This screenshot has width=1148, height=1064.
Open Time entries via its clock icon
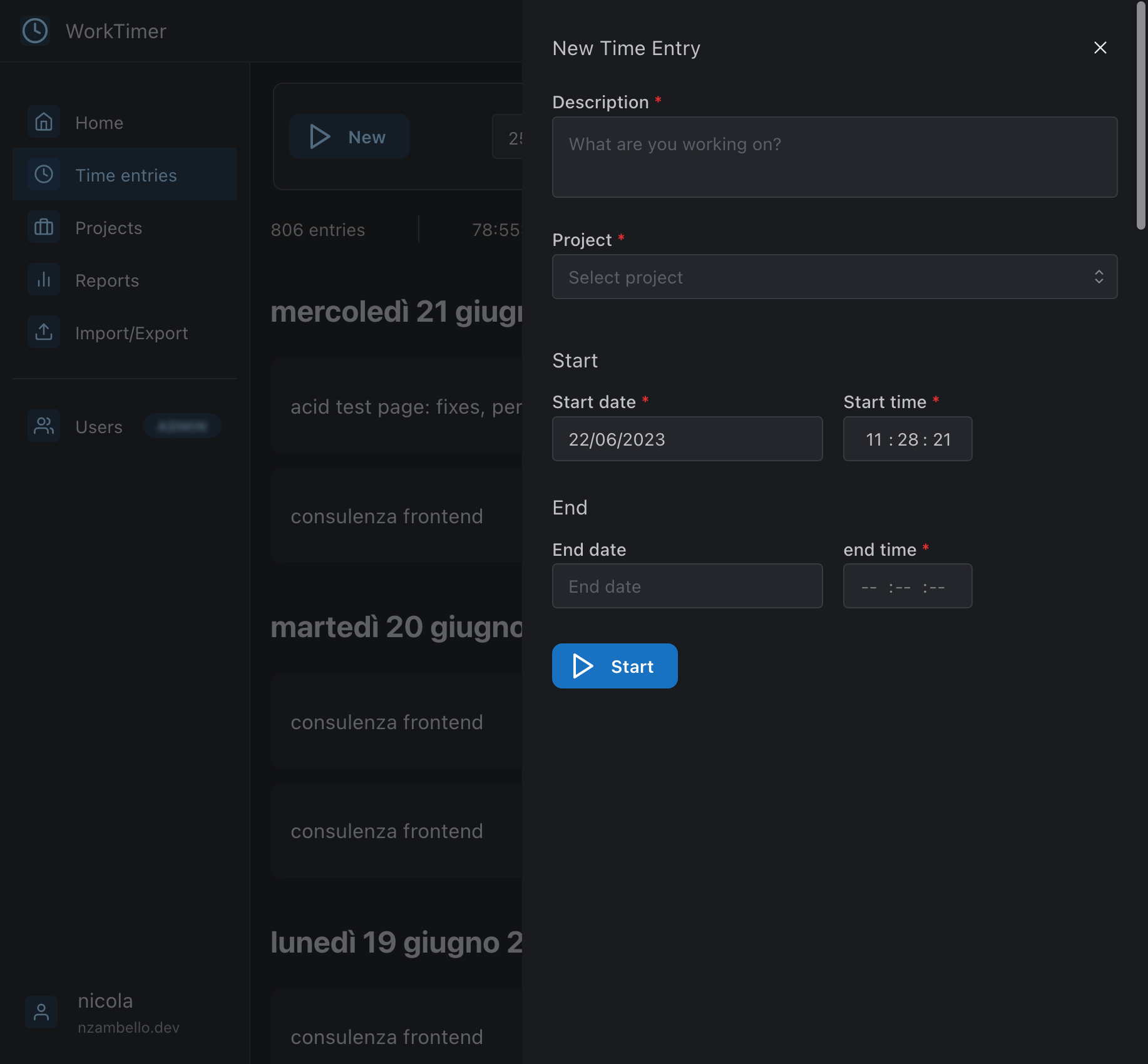(x=43, y=175)
